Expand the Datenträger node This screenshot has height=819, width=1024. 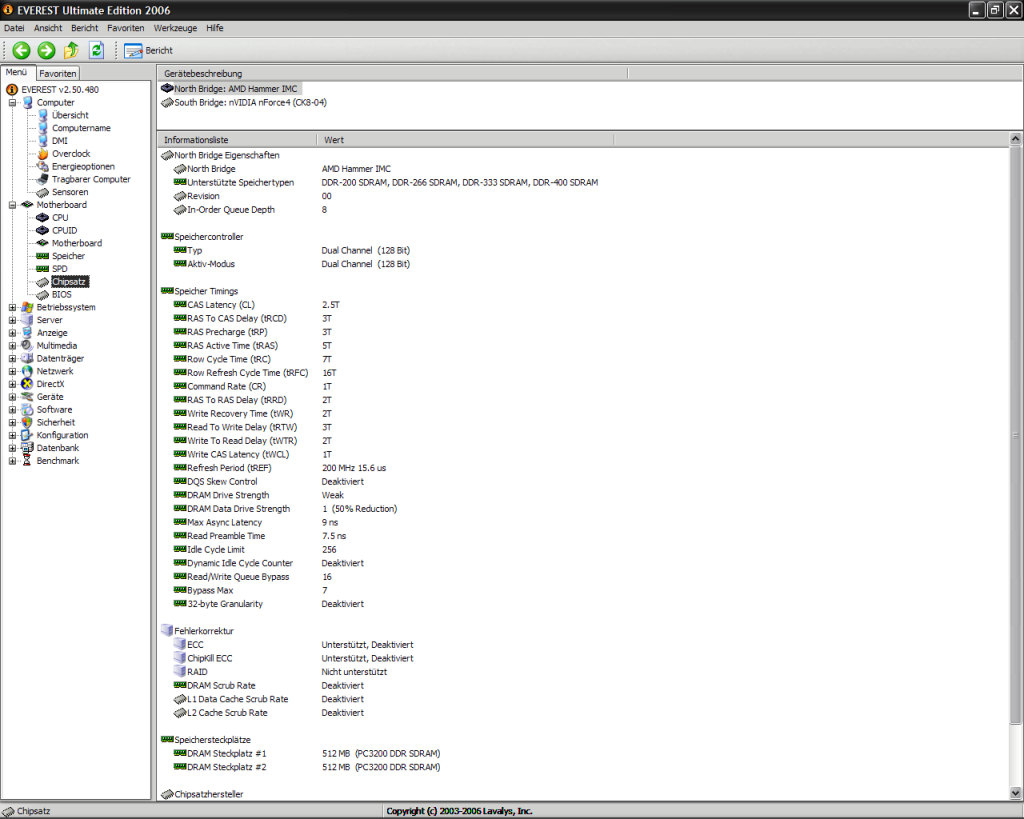pyautogui.click(x=12, y=359)
